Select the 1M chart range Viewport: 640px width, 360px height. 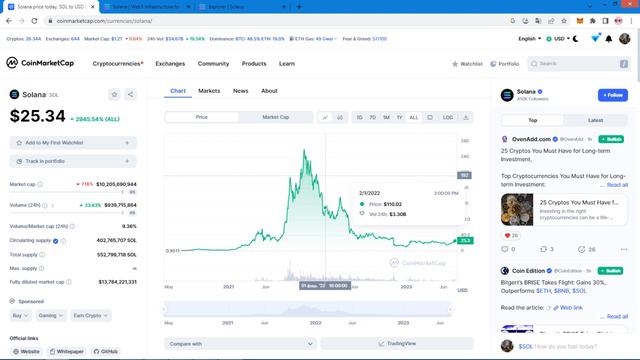click(x=386, y=118)
